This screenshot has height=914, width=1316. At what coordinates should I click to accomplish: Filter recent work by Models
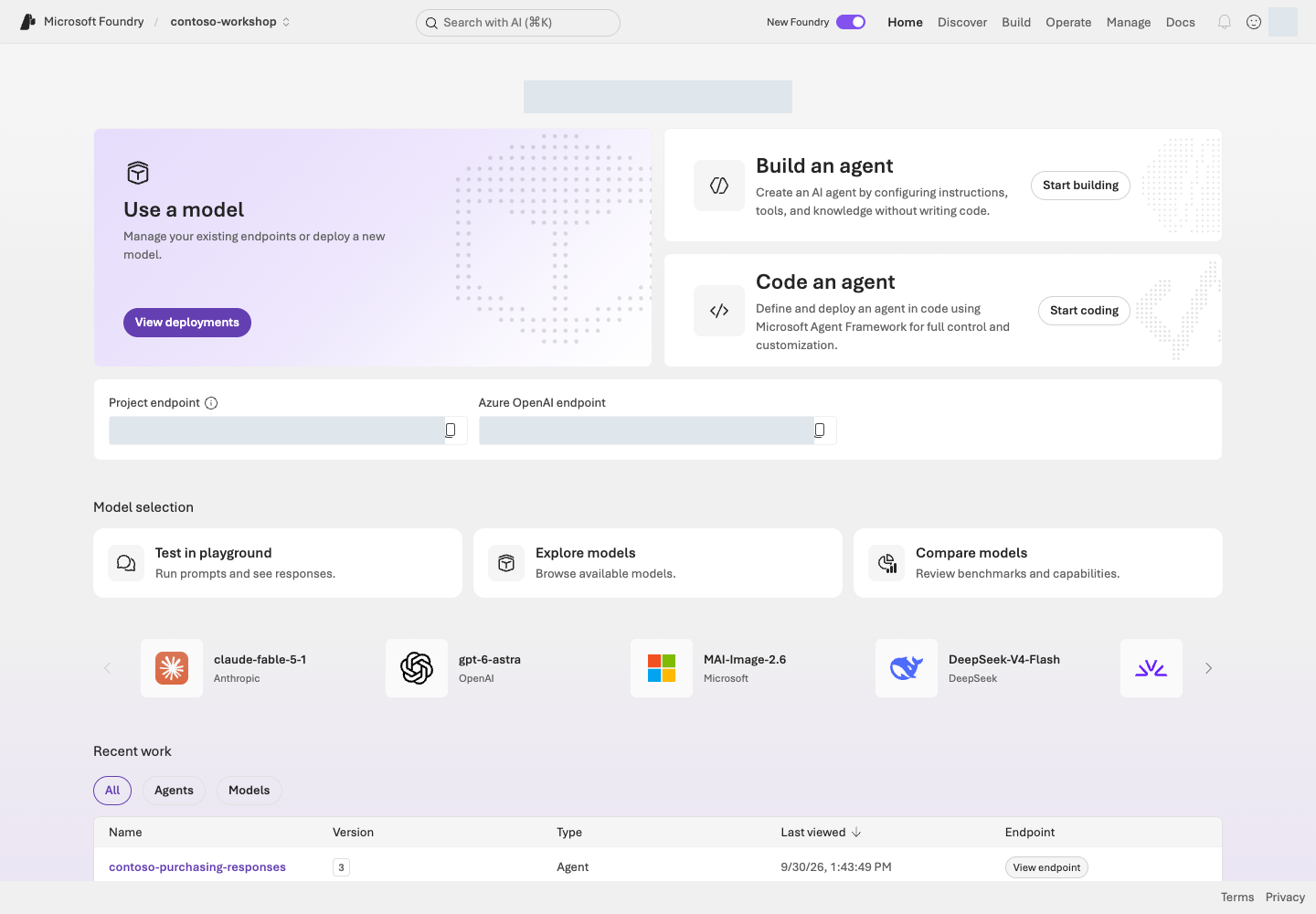249,791
